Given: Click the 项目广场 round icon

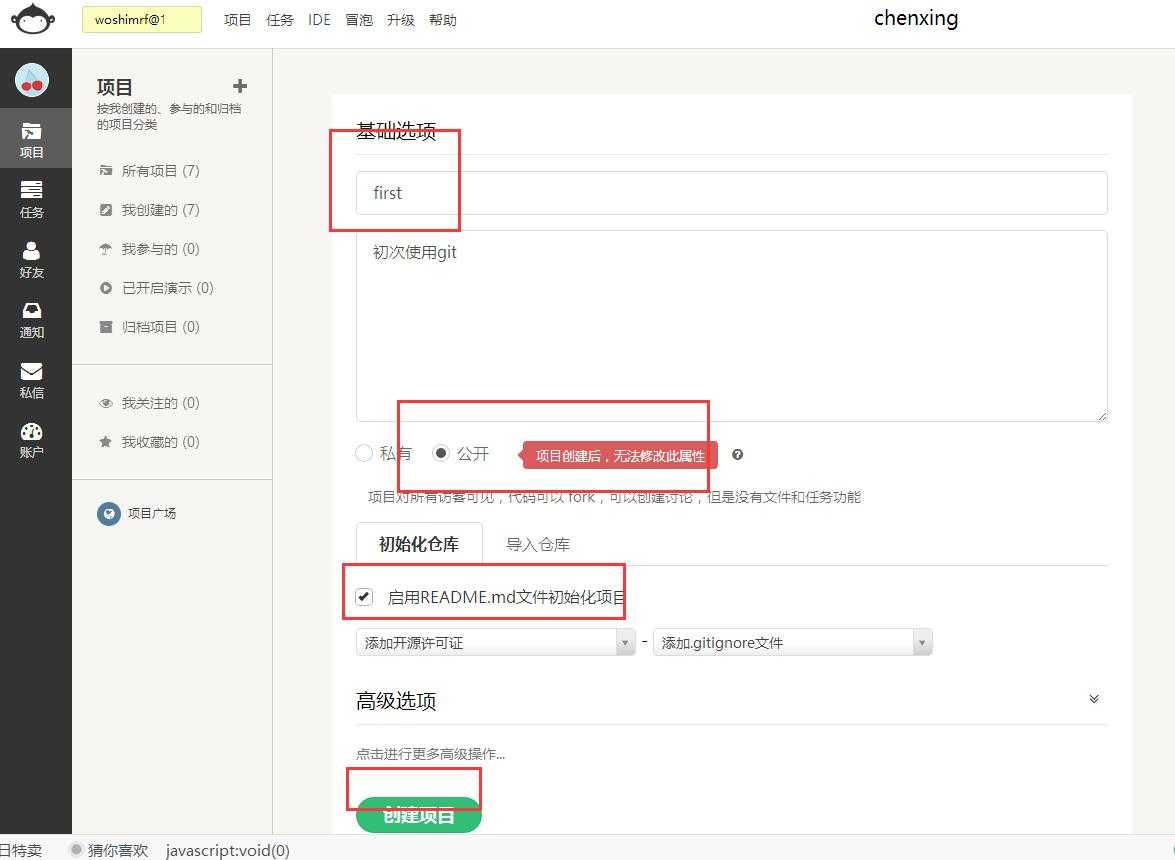Looking at the screenshot, I should coord(109,513).
